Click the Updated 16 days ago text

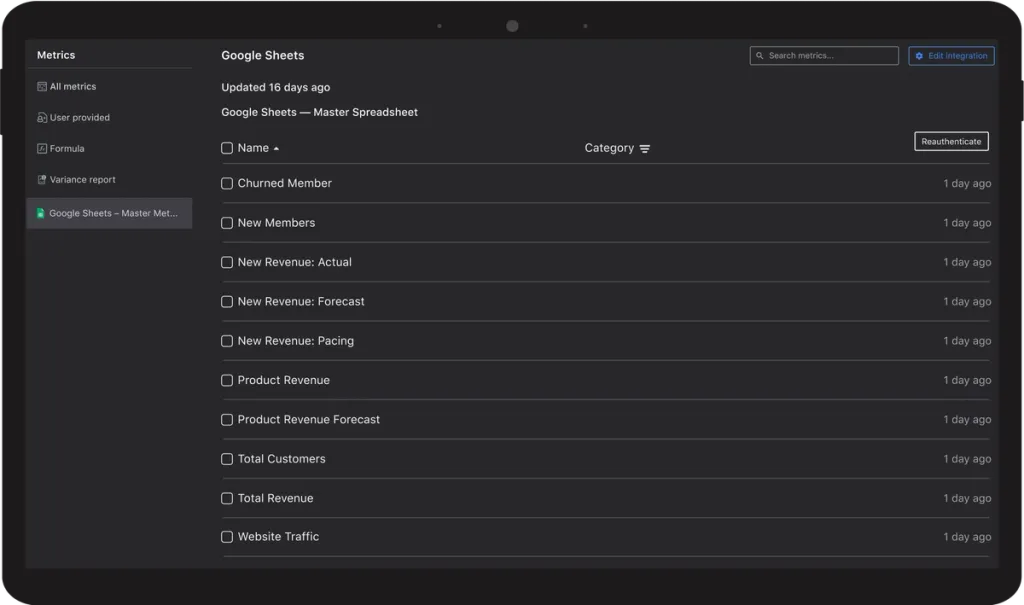(x=276, y=88)
